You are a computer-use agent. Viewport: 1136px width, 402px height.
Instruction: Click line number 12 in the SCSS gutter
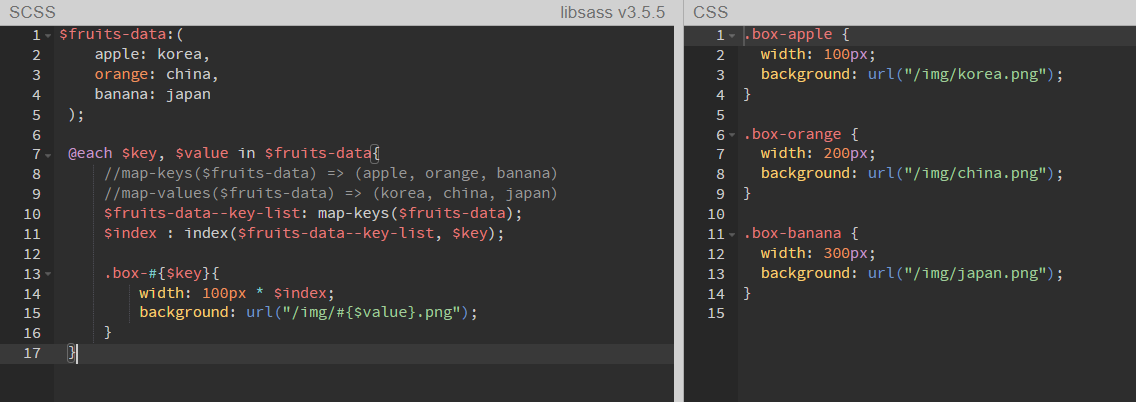click(32, 254)
